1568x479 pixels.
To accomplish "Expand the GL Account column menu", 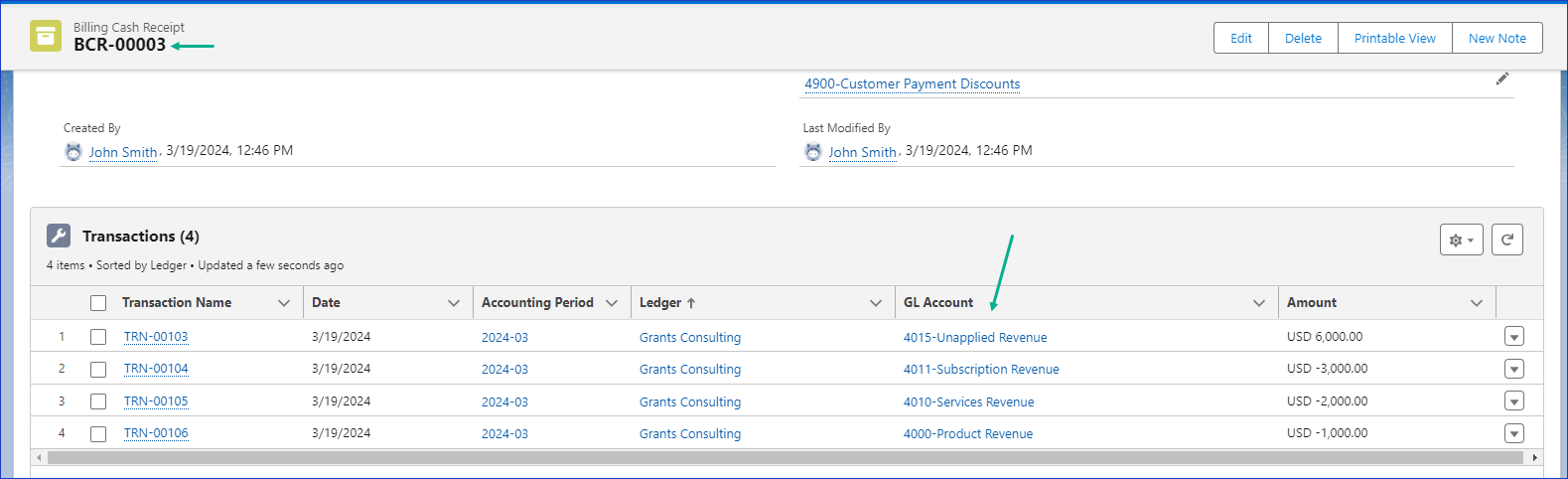I will (1258, 303).
